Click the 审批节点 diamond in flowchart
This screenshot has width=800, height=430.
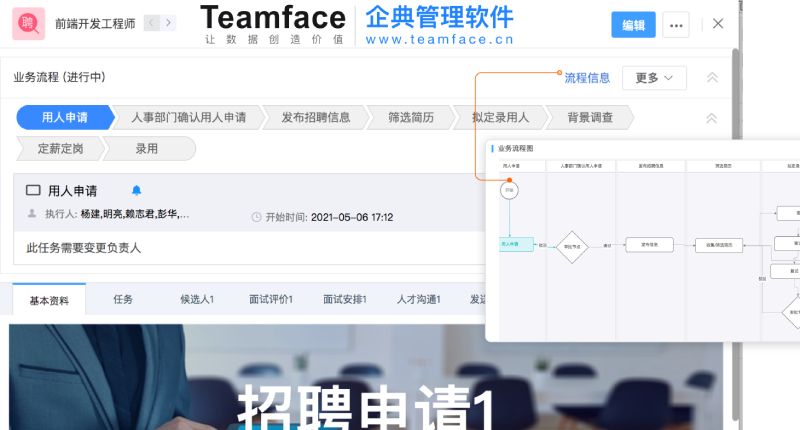572,247
